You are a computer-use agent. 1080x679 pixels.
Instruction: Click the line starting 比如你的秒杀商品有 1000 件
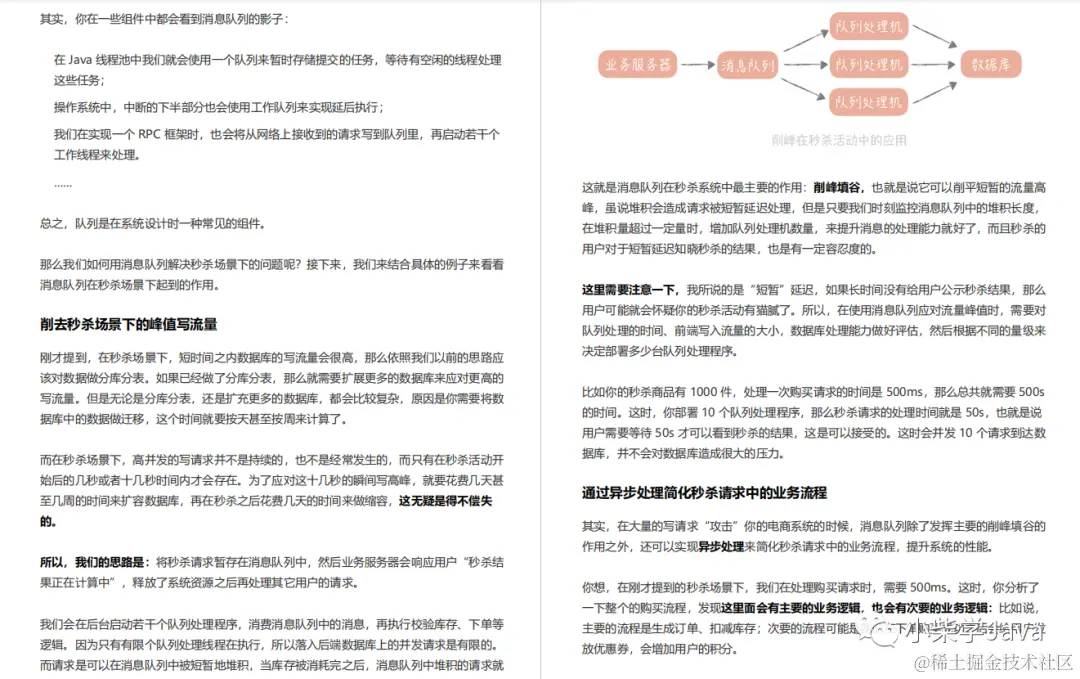813,392
